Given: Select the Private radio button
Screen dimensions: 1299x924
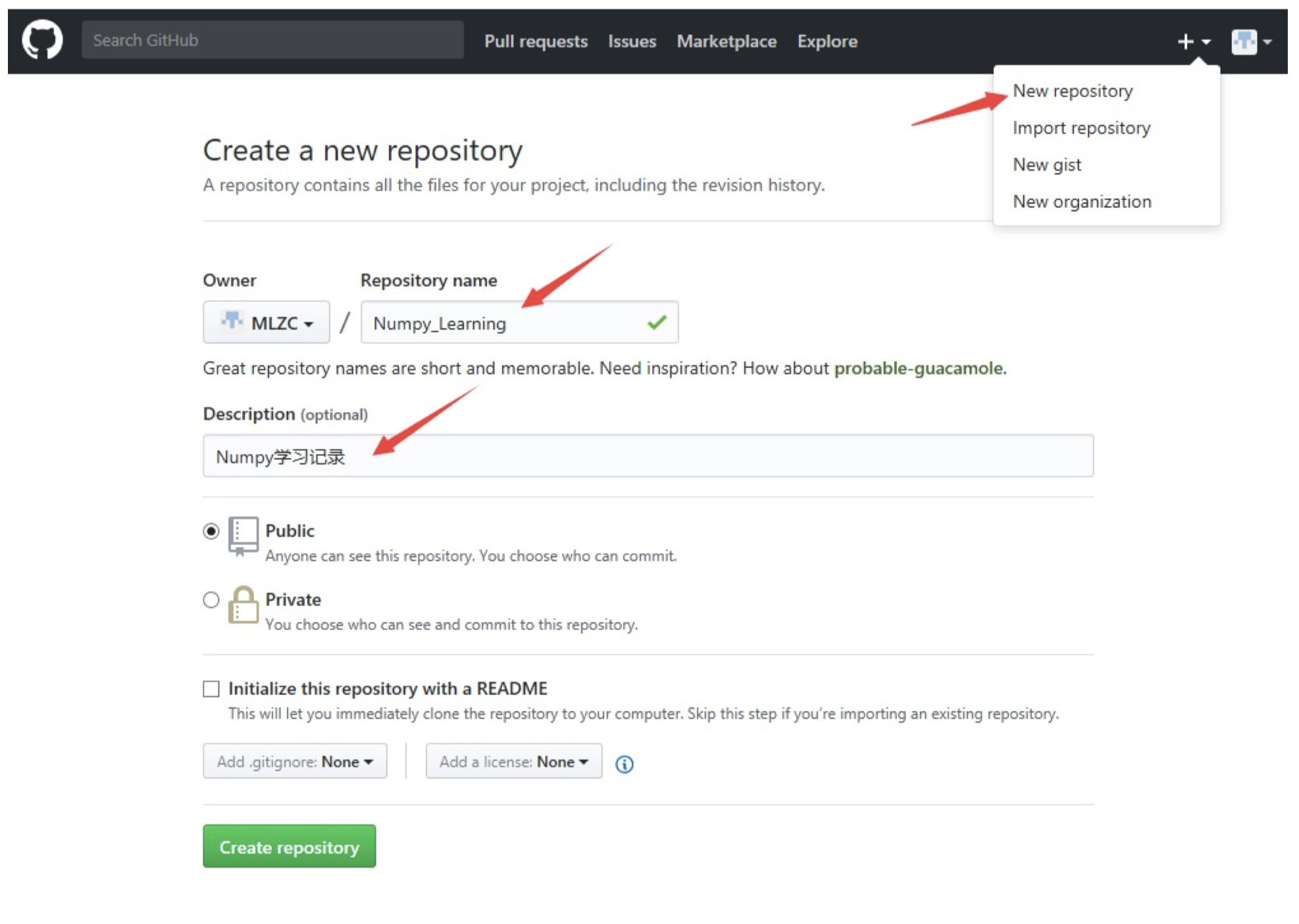Looking at the screenshot, I should tap(211, 600).
